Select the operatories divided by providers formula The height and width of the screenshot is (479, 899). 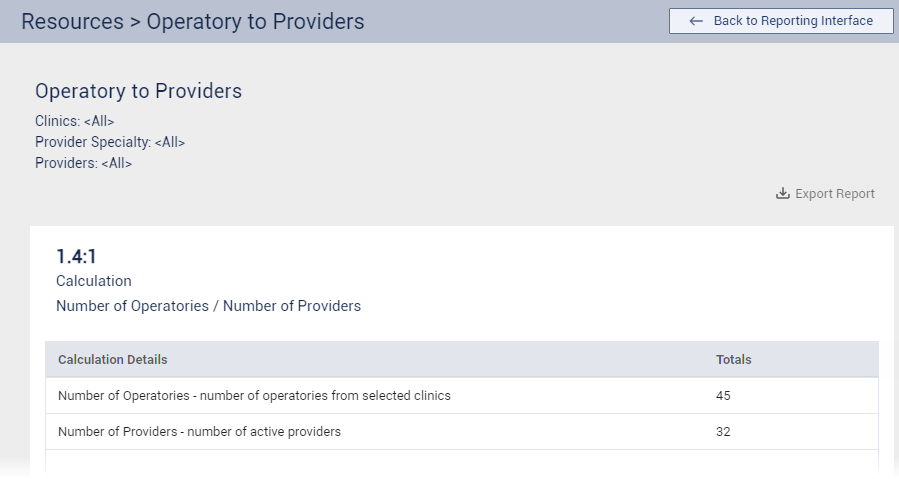click(208, 306)
